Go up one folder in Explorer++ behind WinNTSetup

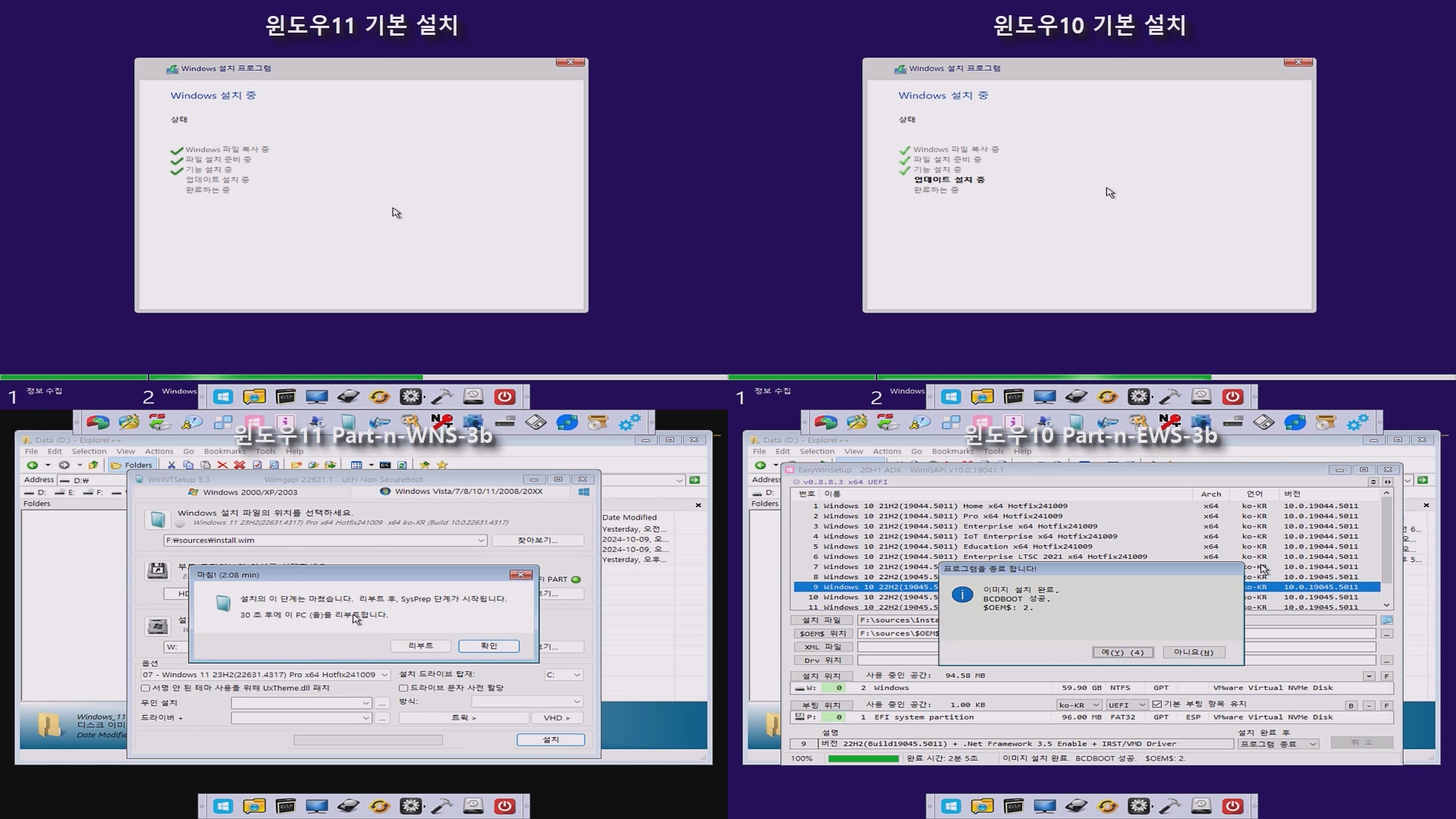pos(93,465)
